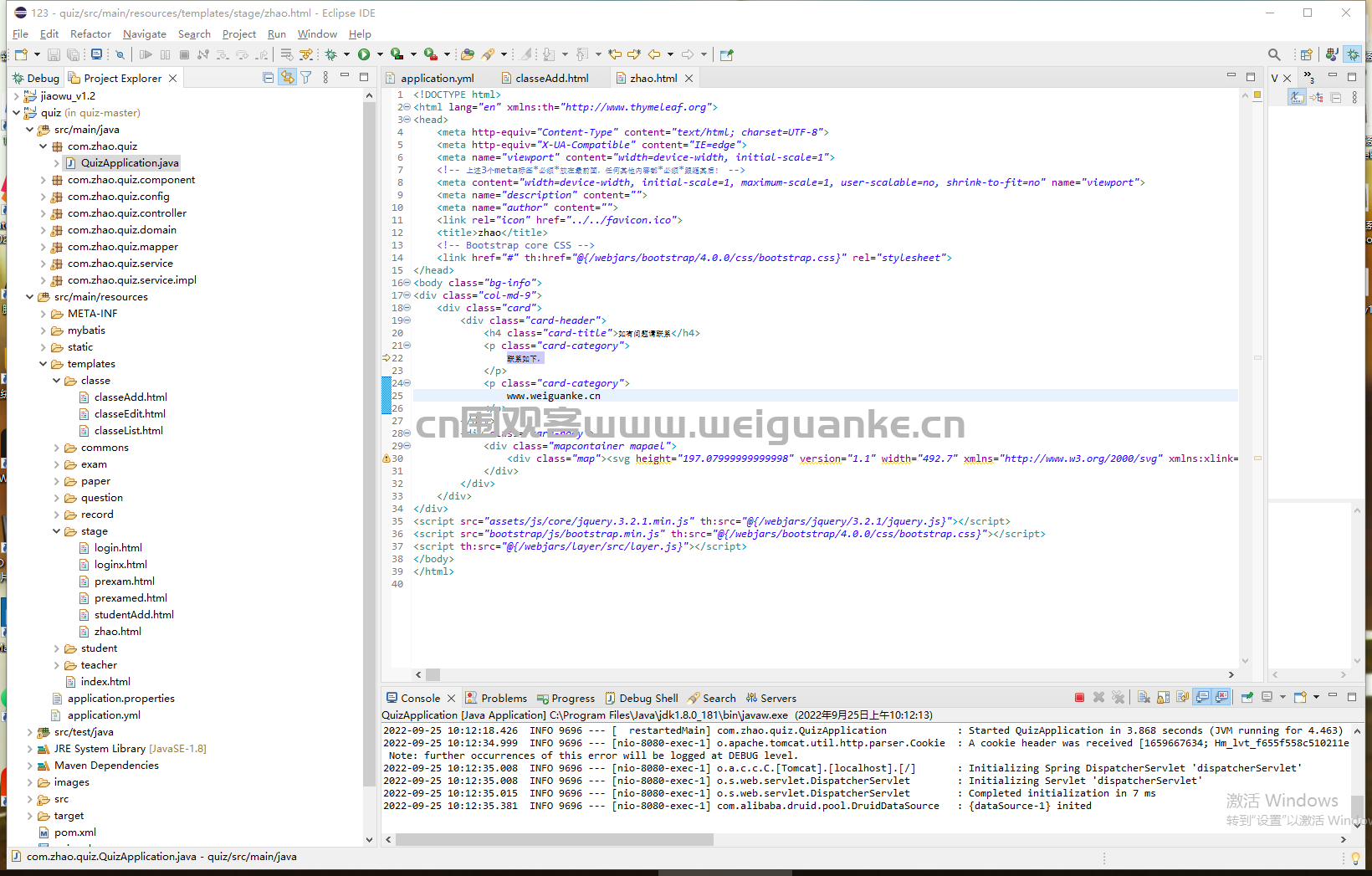This screenshot has height=876, width=1372.
Task: Toggle Pin Console button
Action: [1247, 697]
